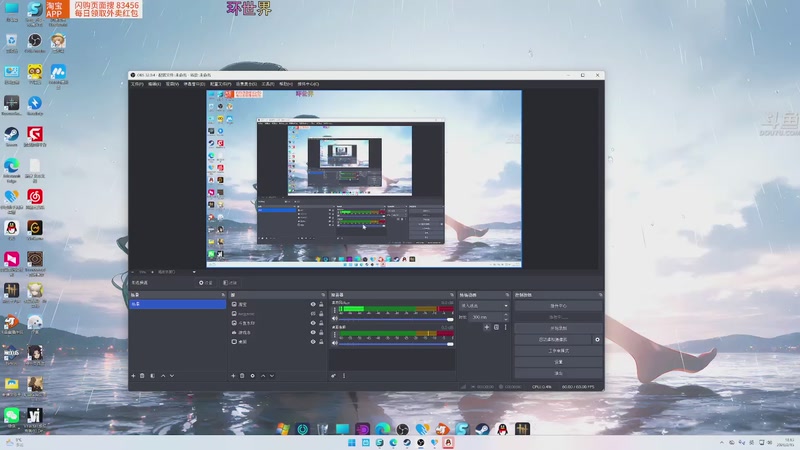The height and width of the screenshot is (450, 800).
Task: Open the 编辑 menu in OBS
Action: (155, 84)
